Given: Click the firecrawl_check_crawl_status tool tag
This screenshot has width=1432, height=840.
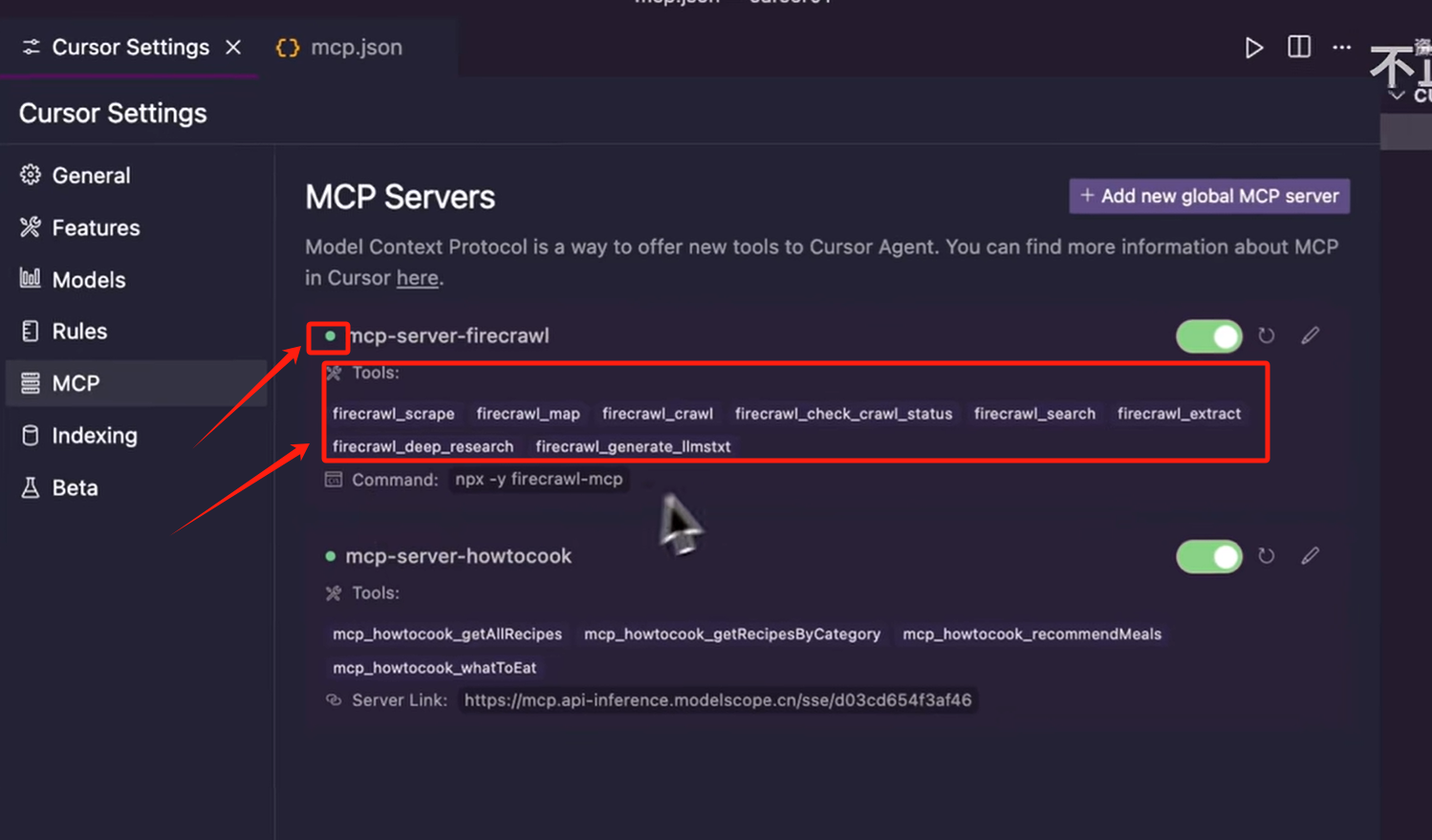Looking at the screenshot, I should 843,414.
